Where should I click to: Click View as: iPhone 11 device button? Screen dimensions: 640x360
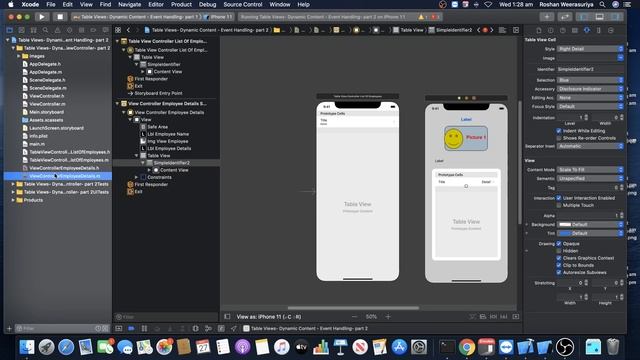tap(269, 317)
